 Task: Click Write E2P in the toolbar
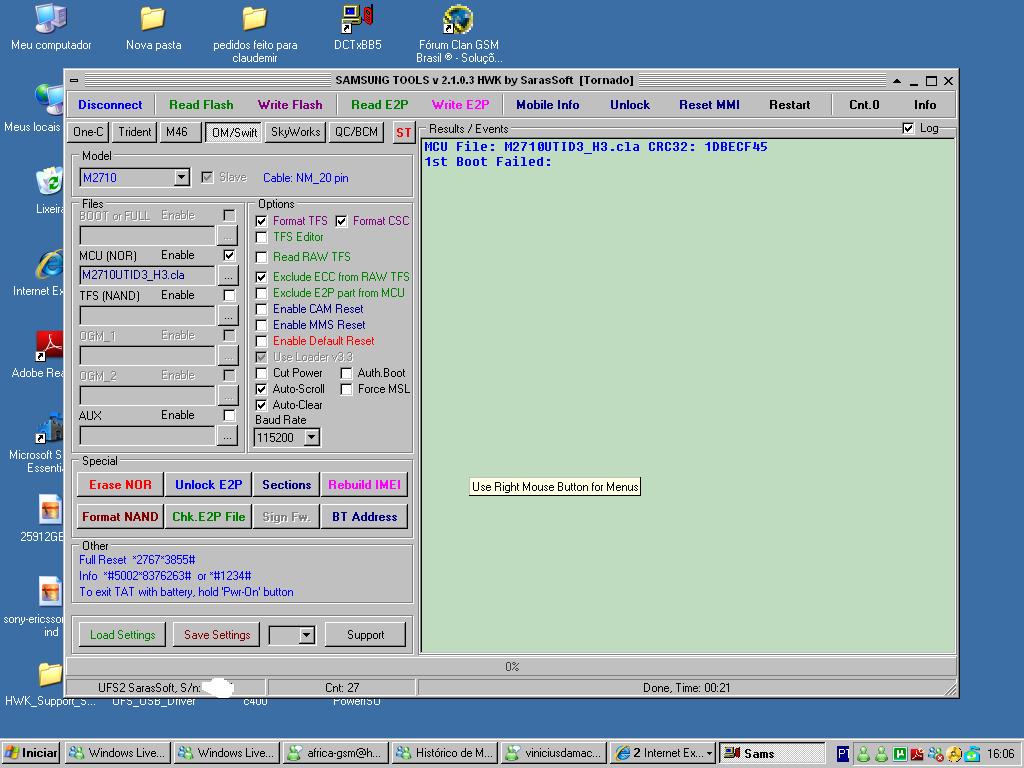pos(460,104)
